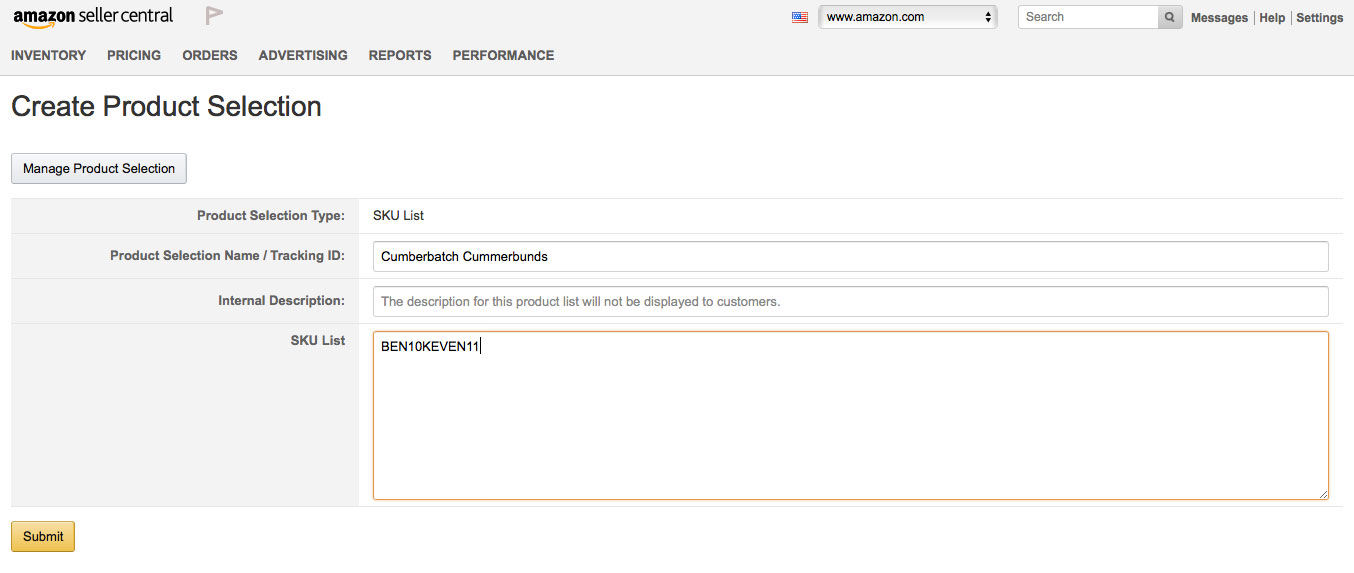Open the Inventory menu
This screenshot has width=1354, height=573.
(x=48, y=56)
